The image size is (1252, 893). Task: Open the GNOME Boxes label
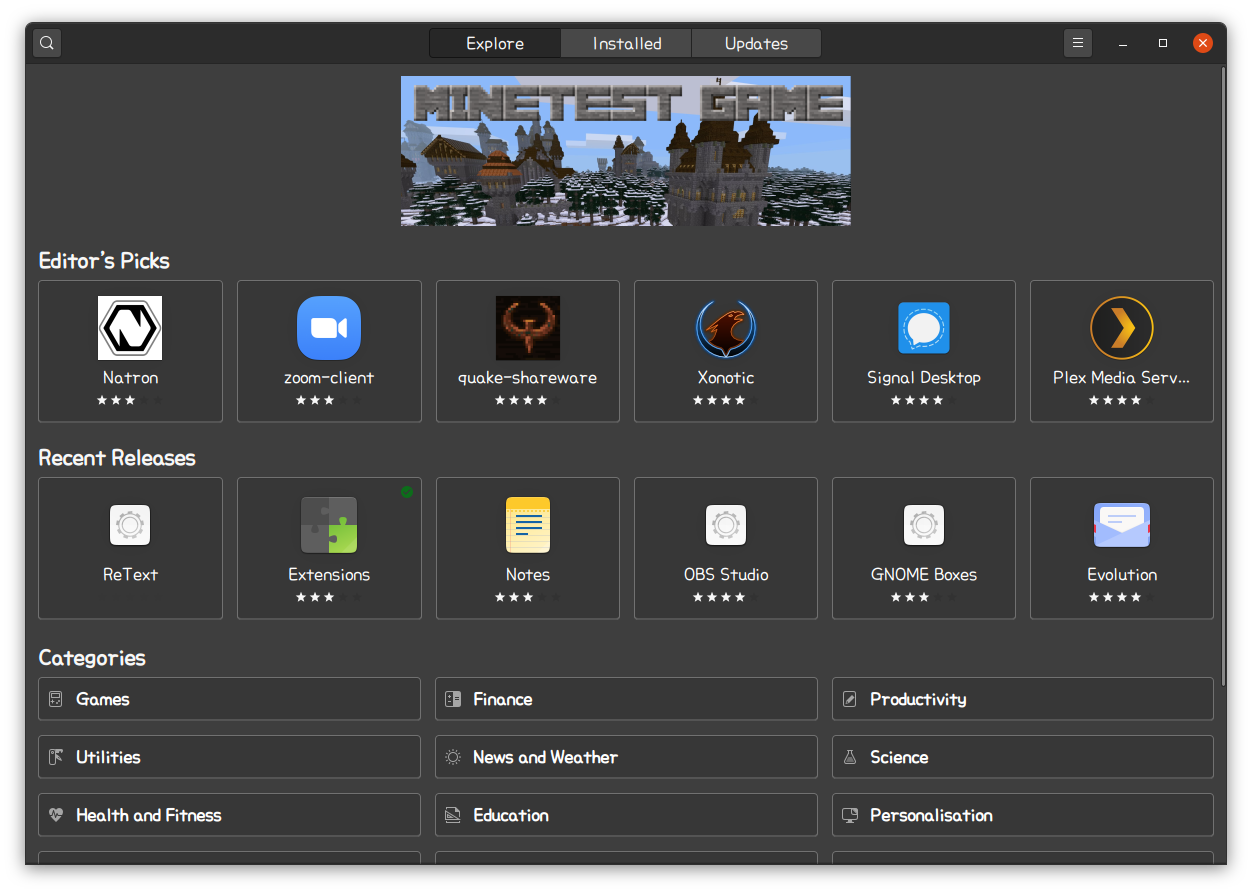(x=924, y=575)
